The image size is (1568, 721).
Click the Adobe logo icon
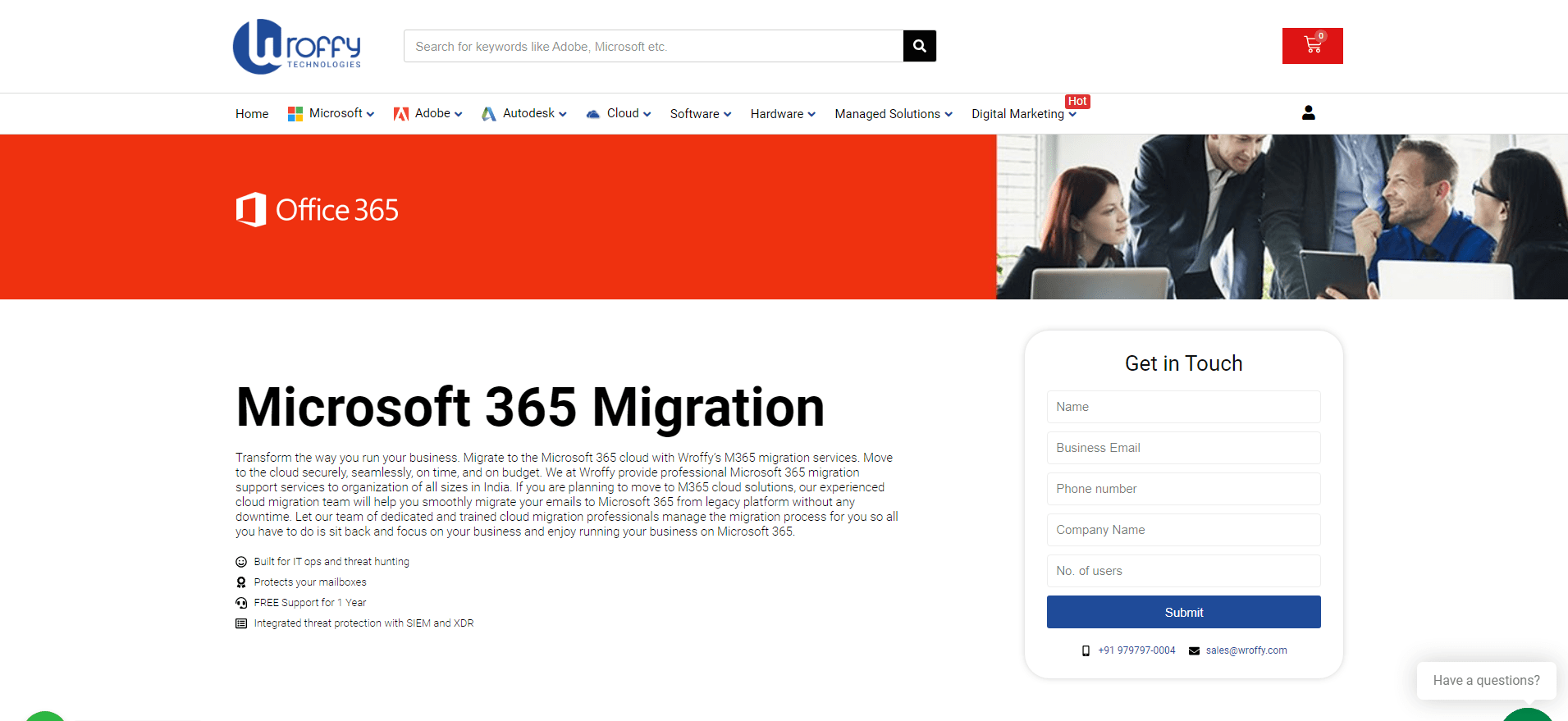pyautogui.click(x=401, y=113)
